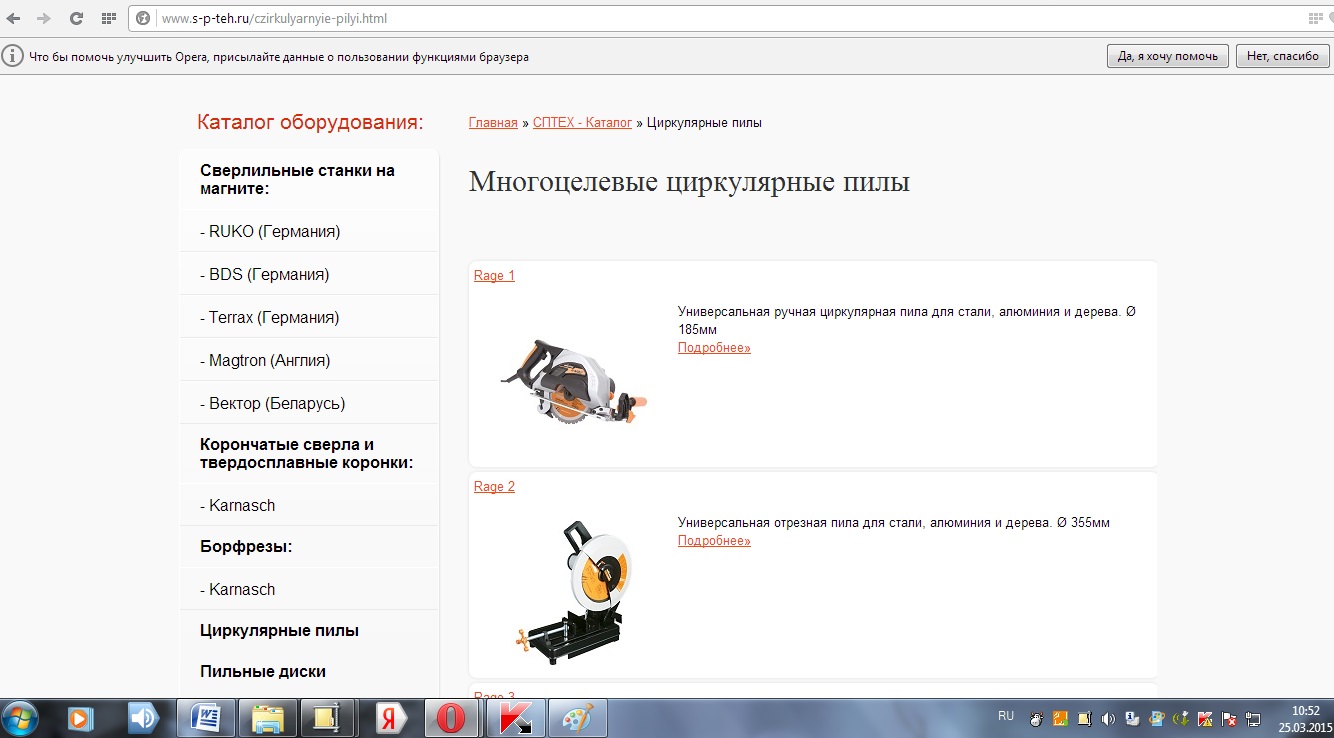The height and width of the screenshot is (738, 1334).
Task: Open Opera Speed Dial grid icon
Action: pos(108,18)
